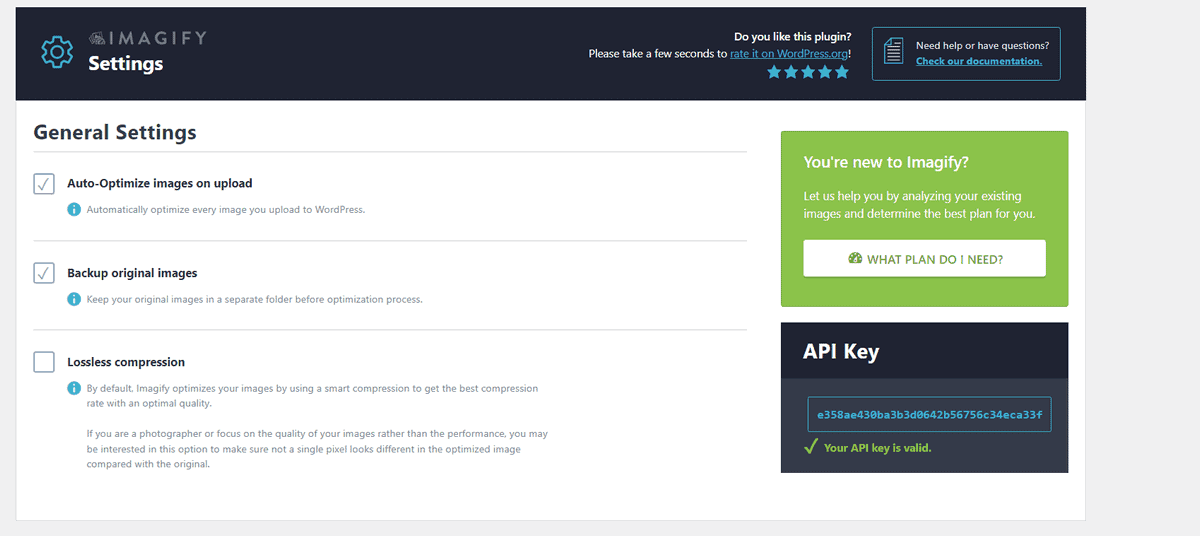Click the General Settings heading
The width and height of the screenshot is (1200, 536).
pyautogui.click(x=115, y=132)
